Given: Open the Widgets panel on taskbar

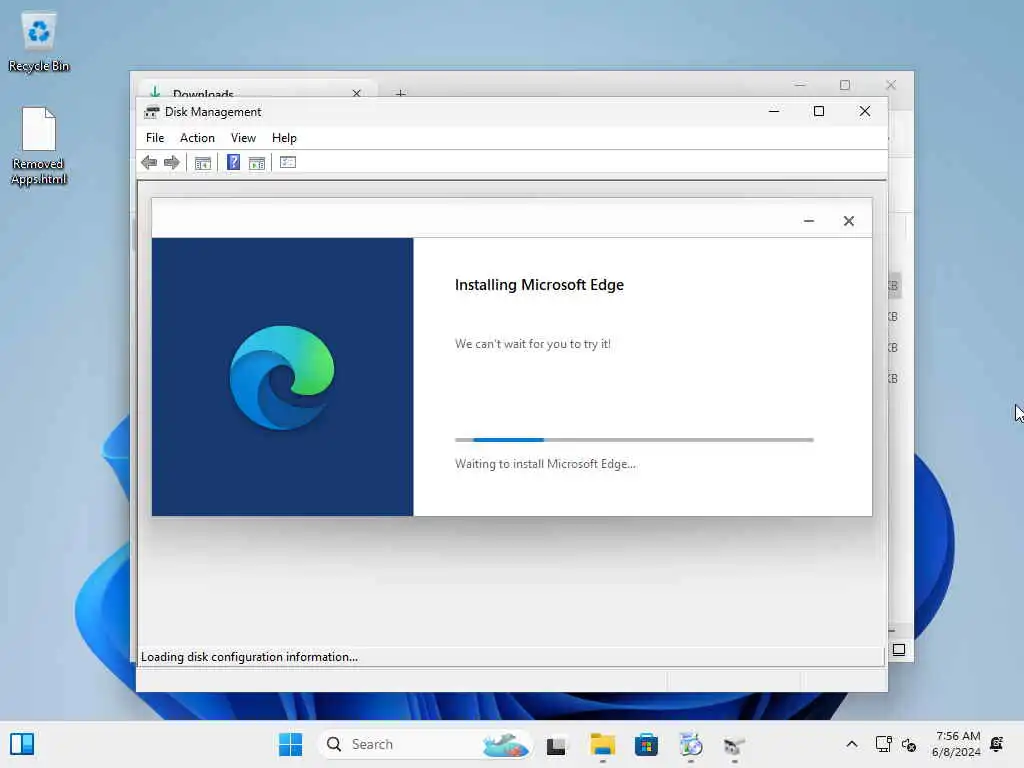Looking at the screenshot, I should tap(22, 744).
